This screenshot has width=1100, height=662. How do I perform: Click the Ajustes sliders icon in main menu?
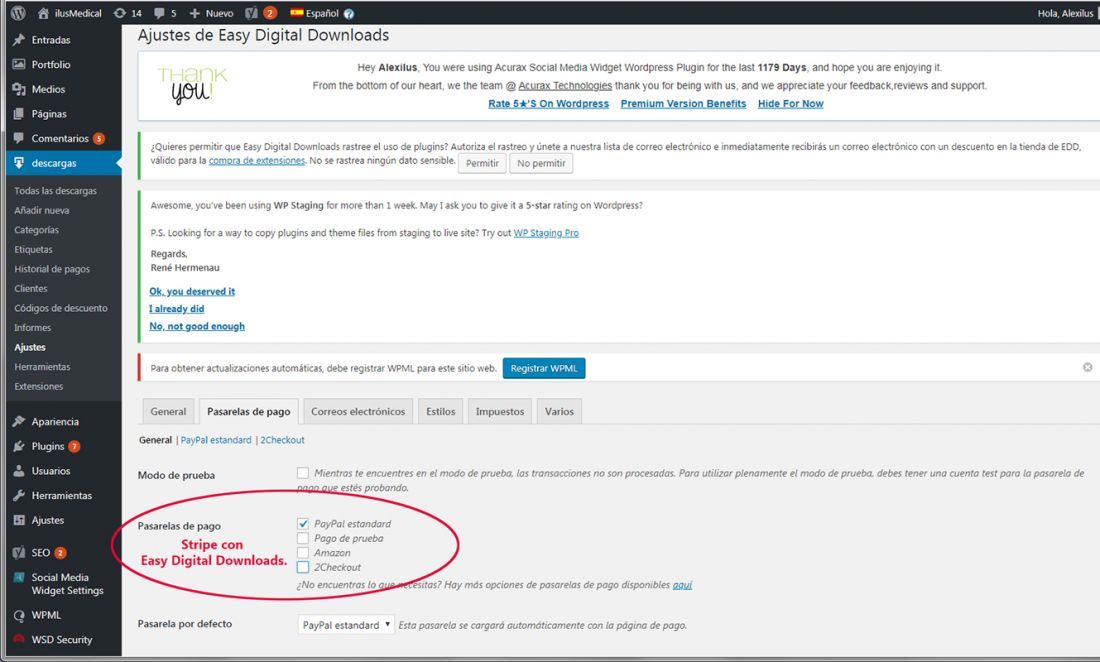point(19,520)
